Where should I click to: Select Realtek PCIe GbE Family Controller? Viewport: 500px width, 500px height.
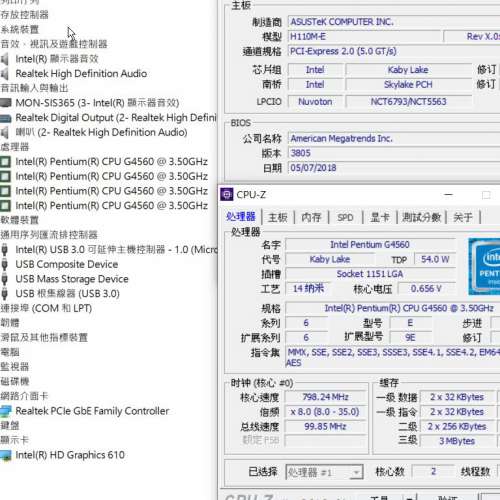92,411
